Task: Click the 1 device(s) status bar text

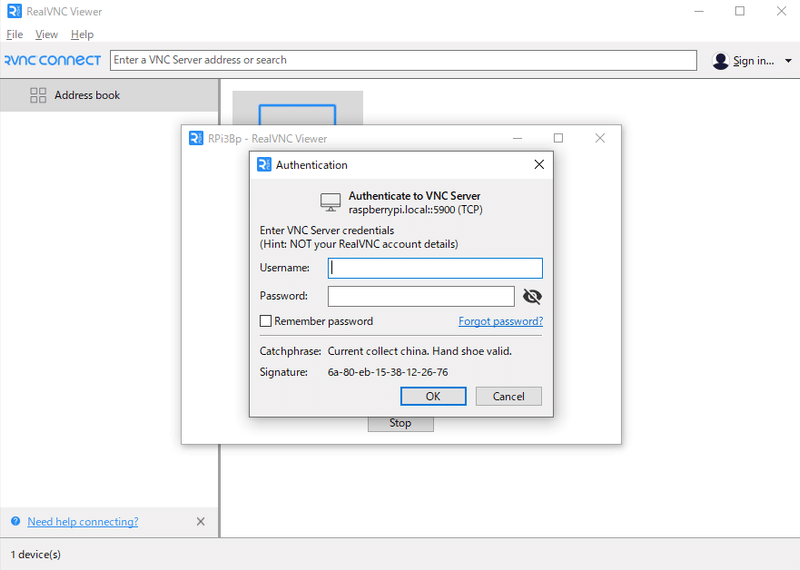Action: (x=36, y=554)
